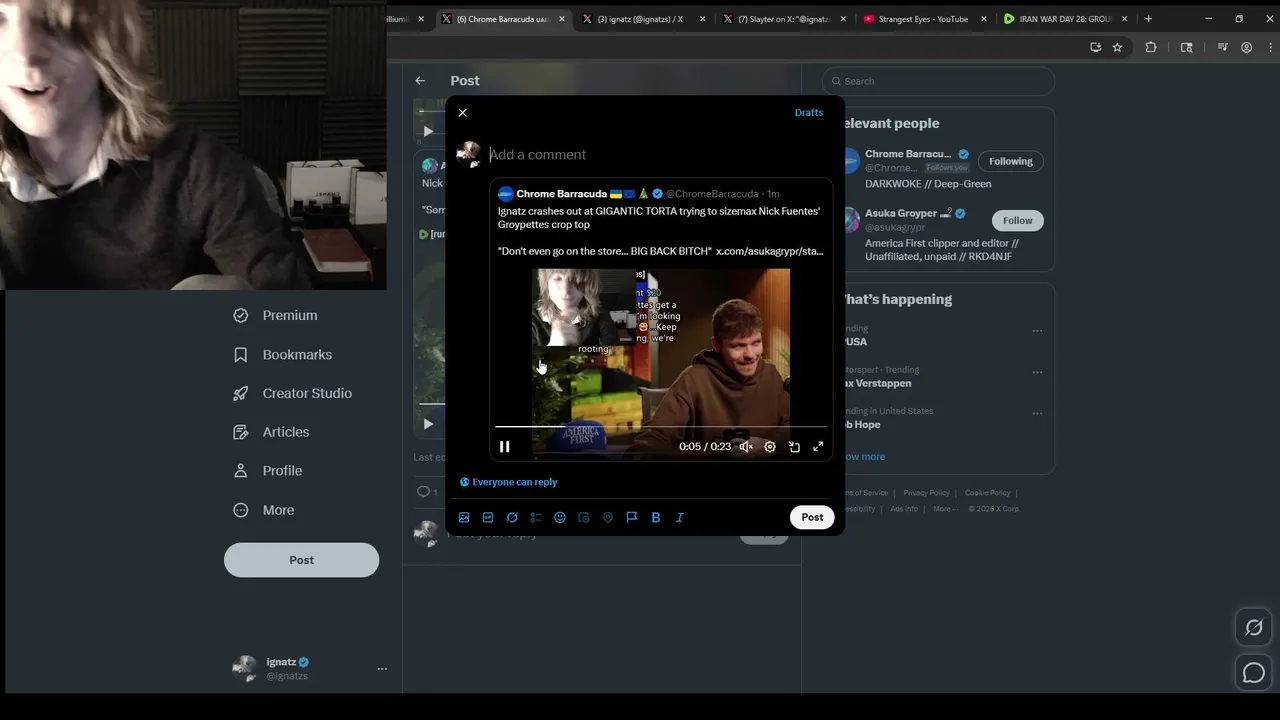The width and height of the screenshot is (1280, 720).
Task: Click the Post button in compose dialog
Action: click(812, 517)
